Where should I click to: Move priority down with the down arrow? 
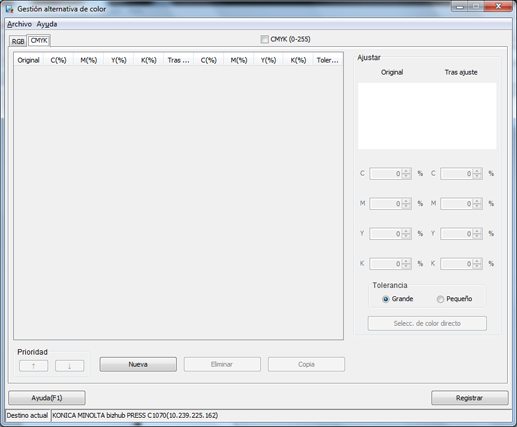coord(69,366)
